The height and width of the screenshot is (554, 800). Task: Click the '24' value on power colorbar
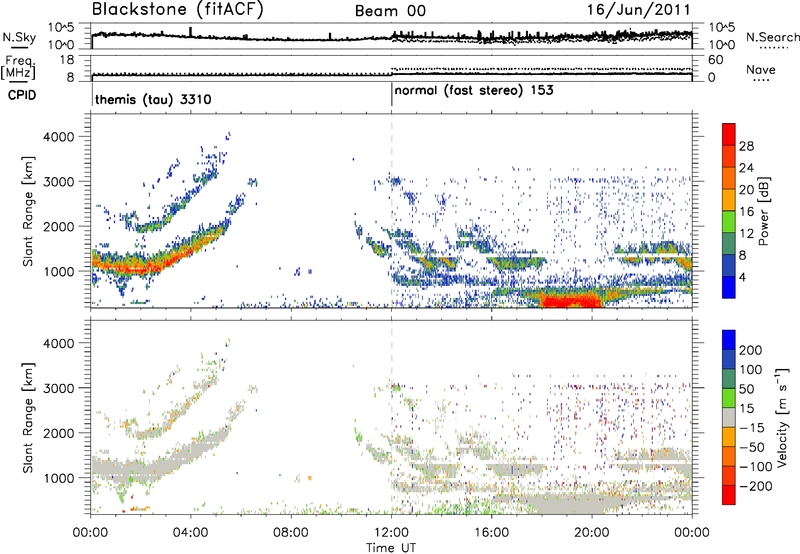(x=746, y=168)
